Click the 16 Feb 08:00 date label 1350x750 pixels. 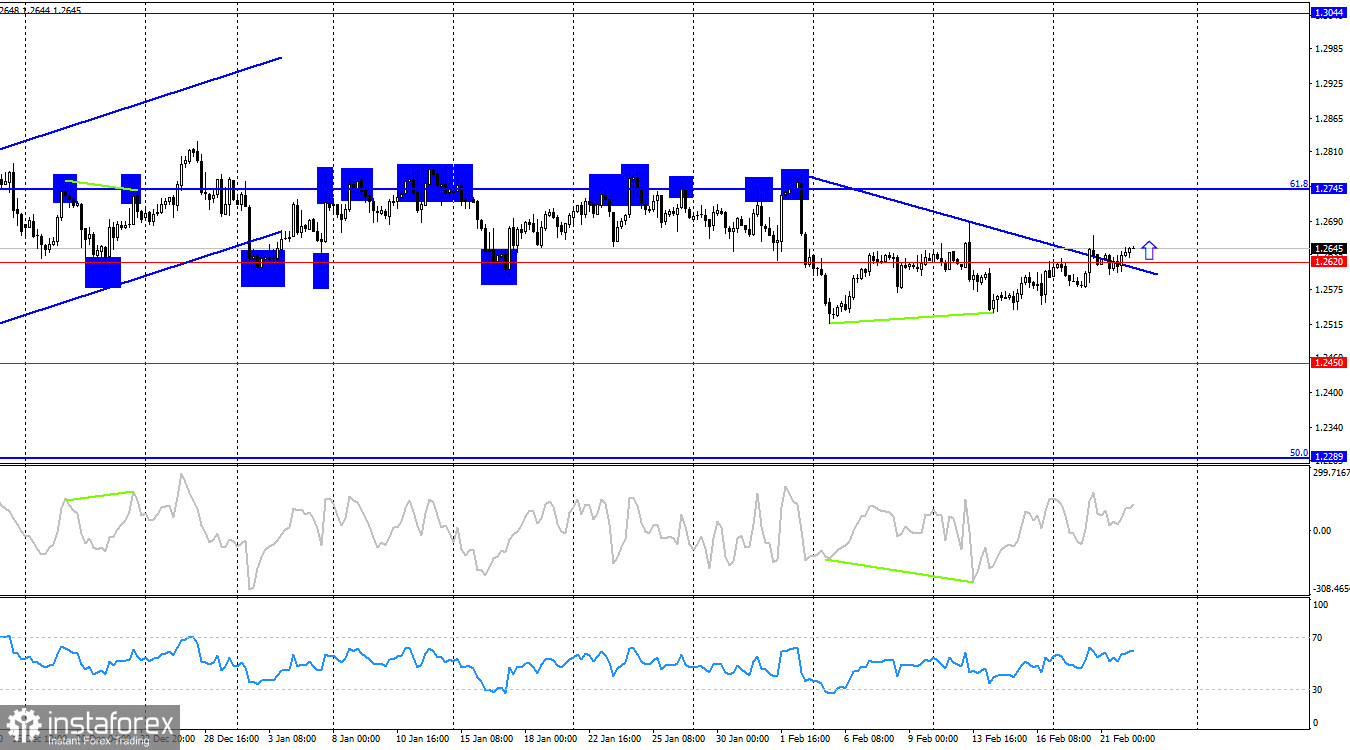click(1061, 739)
